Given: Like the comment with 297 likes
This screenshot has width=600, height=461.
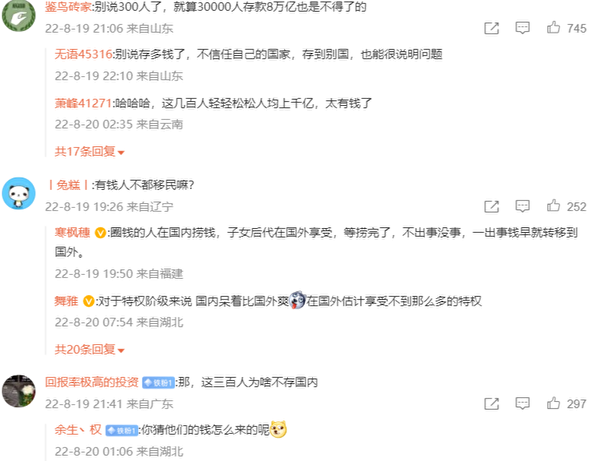Looking at the screenshot, I should (x=553, y=403).
